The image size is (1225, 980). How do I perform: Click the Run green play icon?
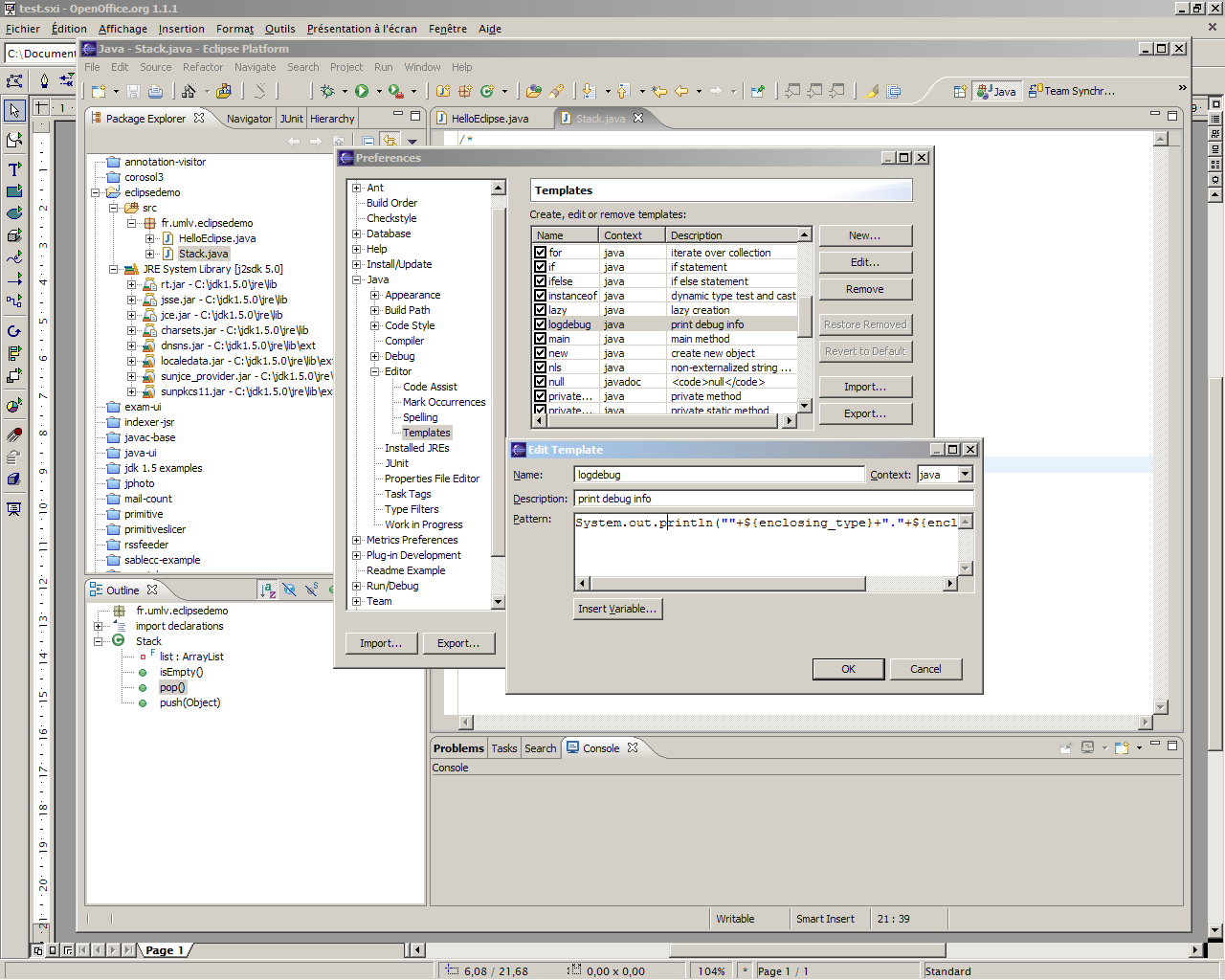pos(362,91)
